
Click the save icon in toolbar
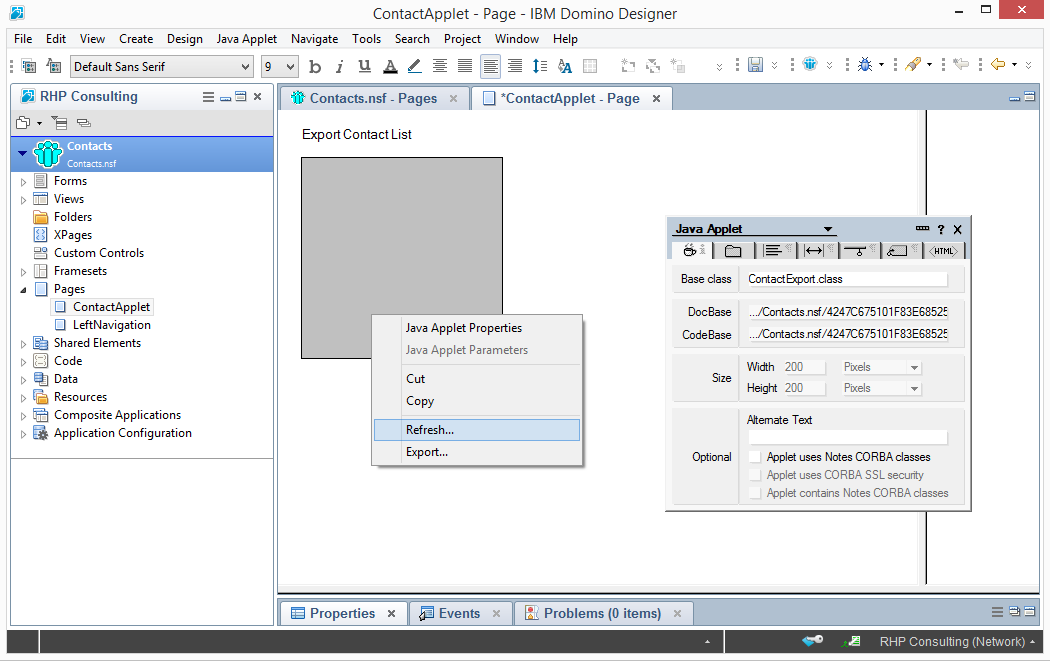[x=755, y=66]
